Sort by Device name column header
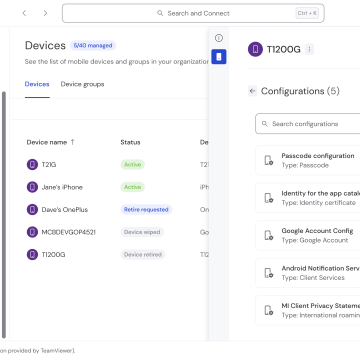The image size is (360, 360). point(47,142)
